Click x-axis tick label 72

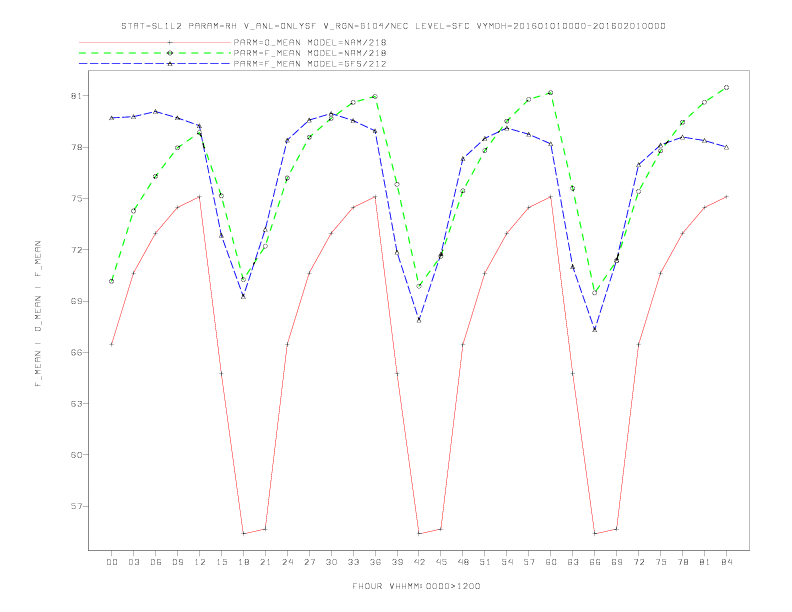tap(639, 562)
